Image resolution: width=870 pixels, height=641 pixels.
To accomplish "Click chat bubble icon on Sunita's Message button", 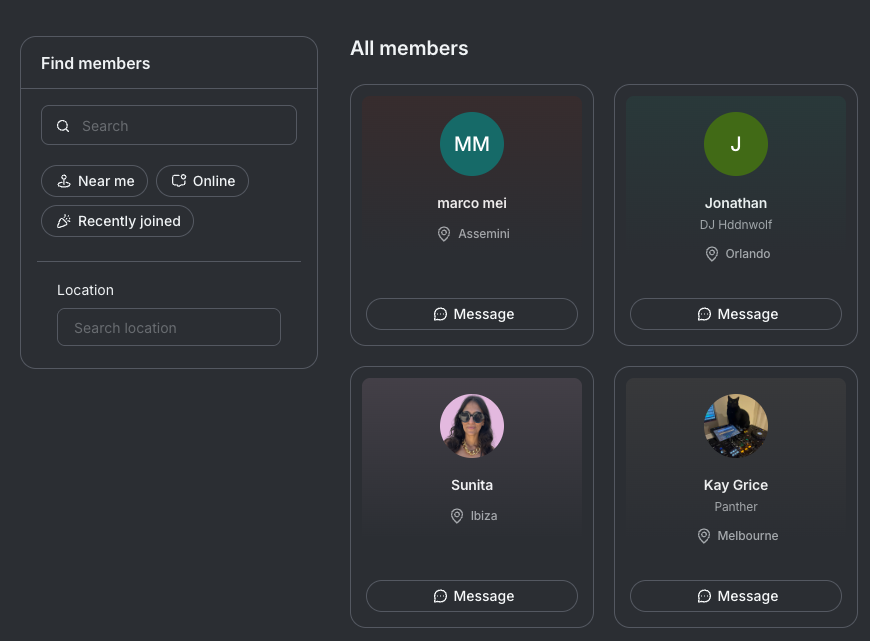I will click(x=440, y=596).
